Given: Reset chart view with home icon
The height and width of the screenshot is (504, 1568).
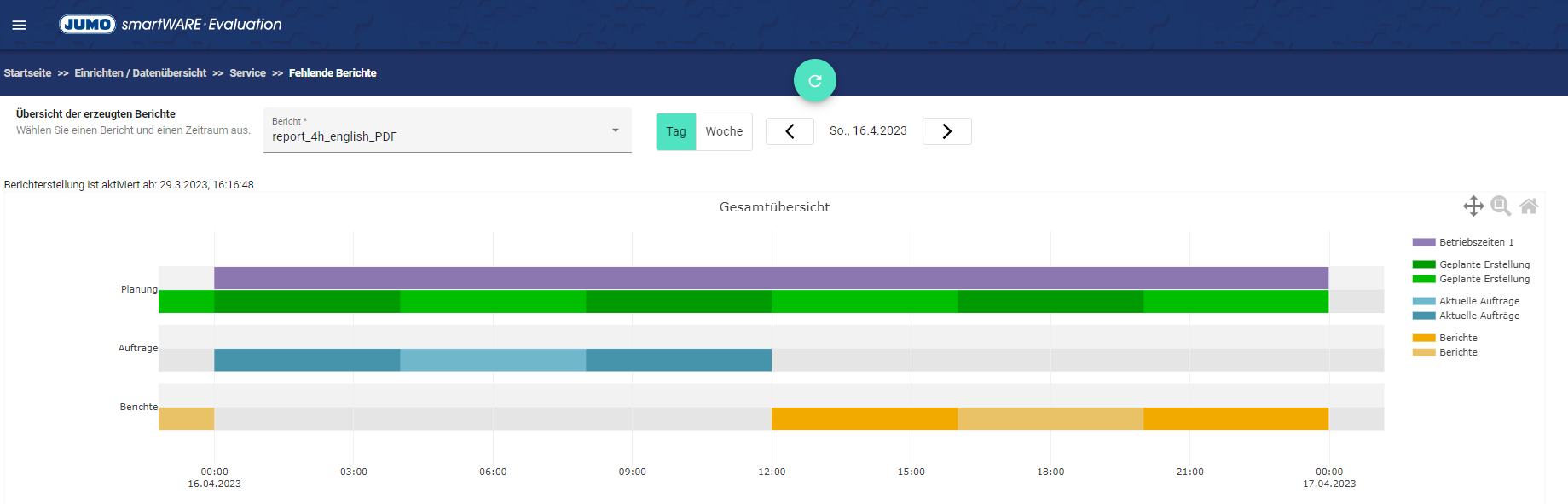Looking at the screenshot, I should click(1529, 206).
